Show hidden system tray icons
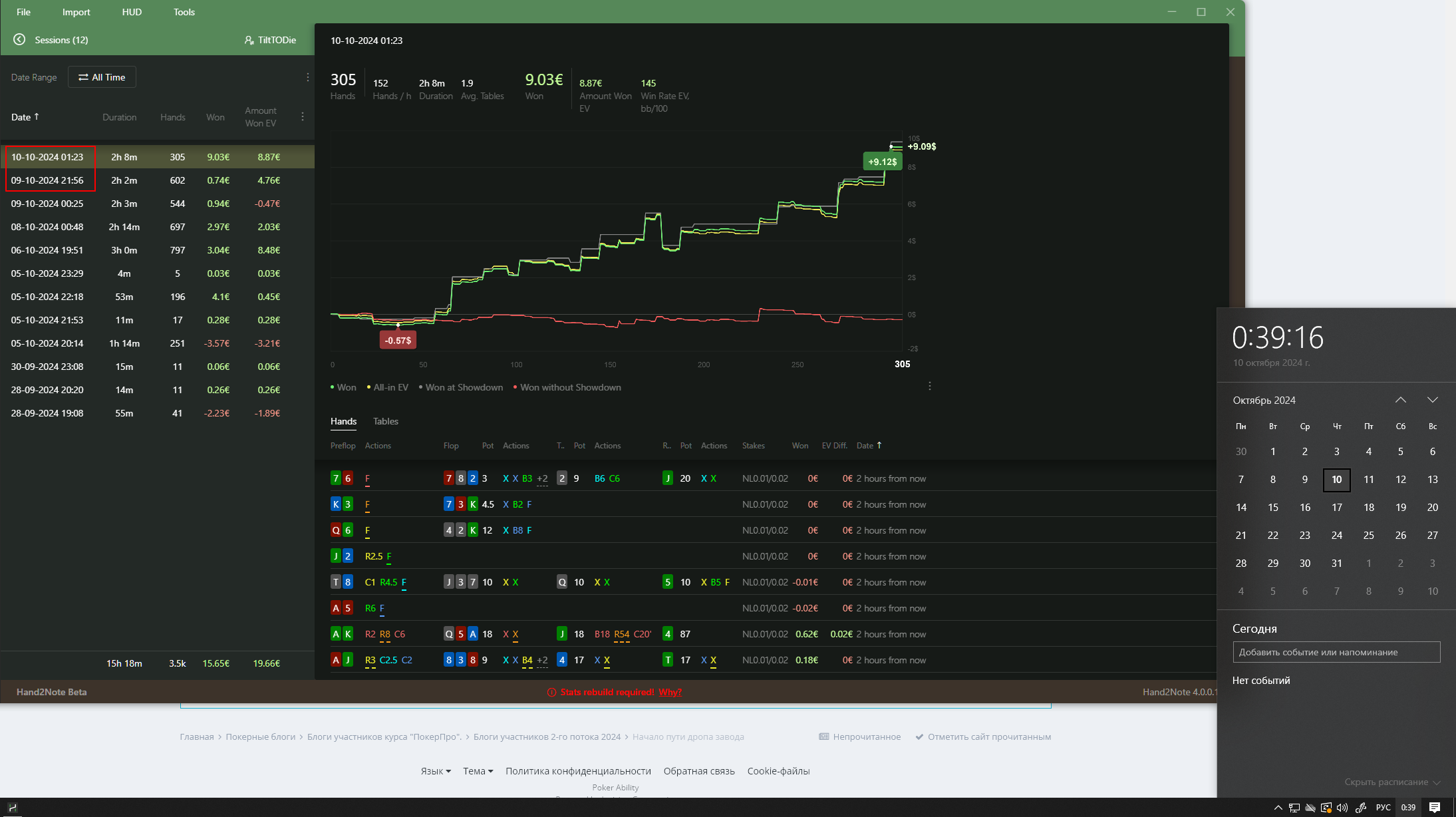This screenshot has width=1456, height=817. point(1278,808)
